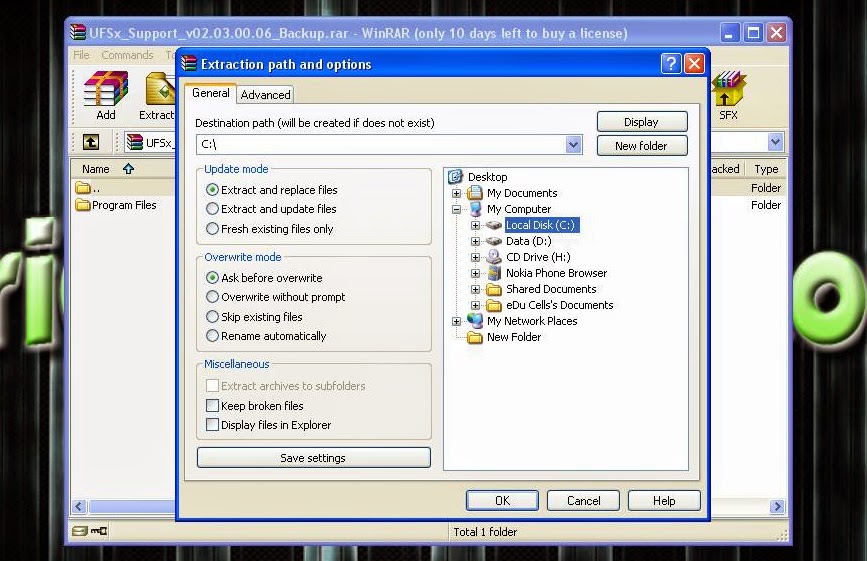Click the Add toolbar icon in WinRAR
This screenshot has width=867, height=561.
(x=105, y=90)
